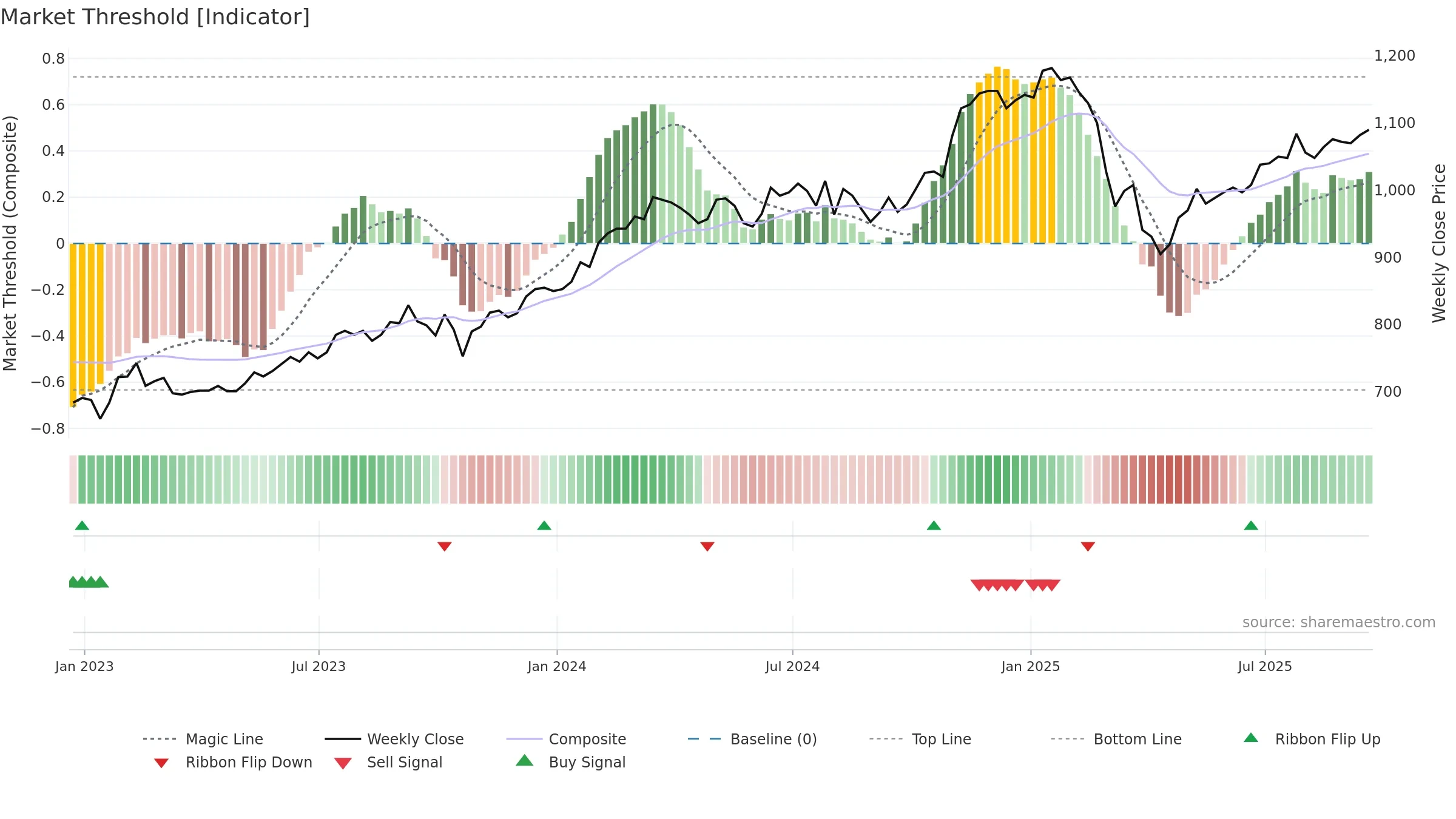
Task: Click the Ribbon Flip Up triangle between Jul 2024 and Jan 2025
Action: point(934,525)
